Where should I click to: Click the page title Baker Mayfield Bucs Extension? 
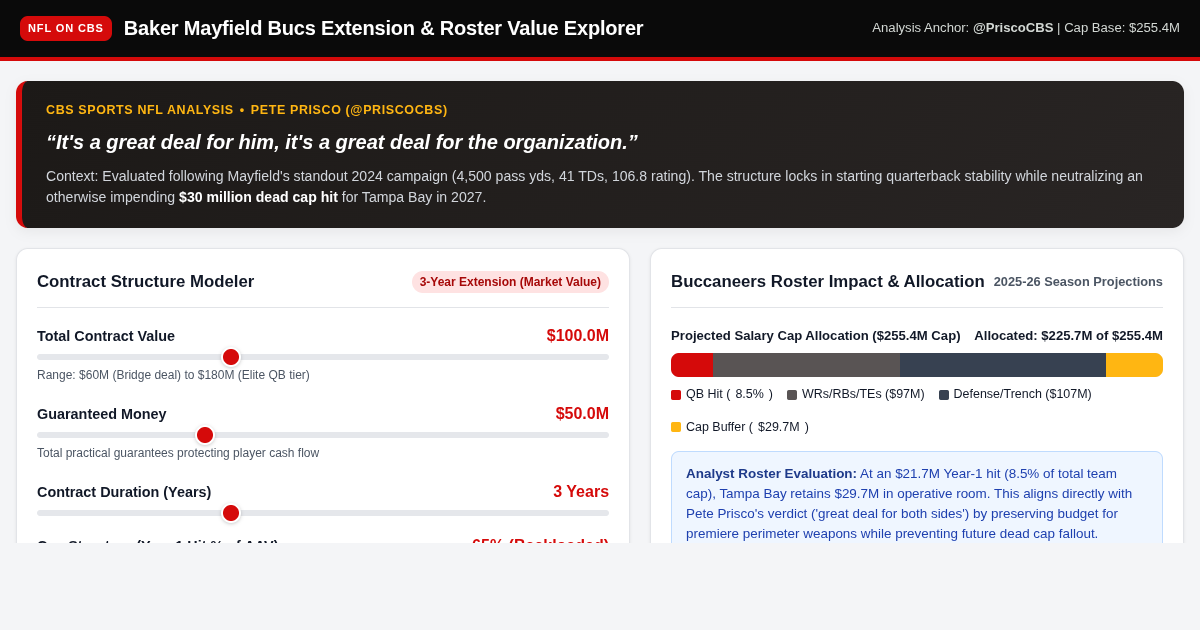(x=383, y=28)
